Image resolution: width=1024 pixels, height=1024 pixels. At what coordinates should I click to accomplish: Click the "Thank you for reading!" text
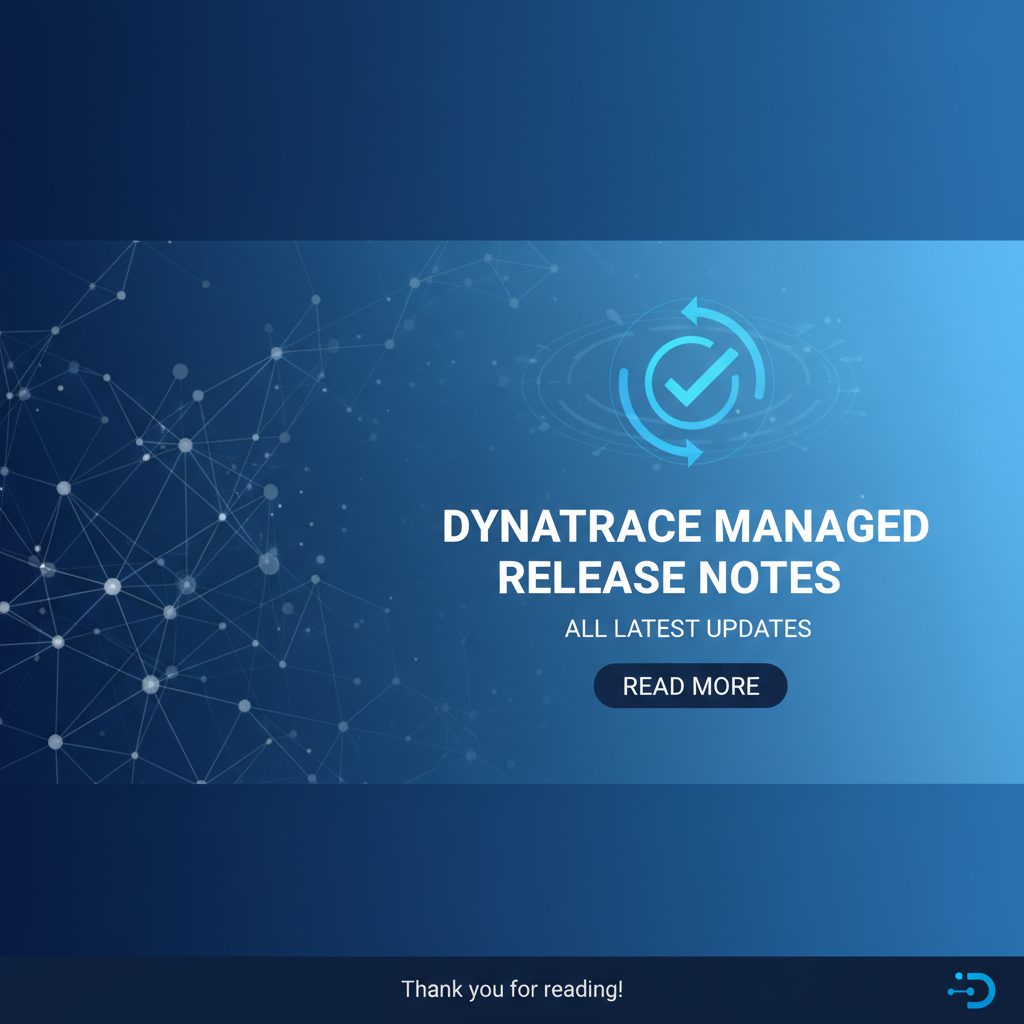[512, 989]
